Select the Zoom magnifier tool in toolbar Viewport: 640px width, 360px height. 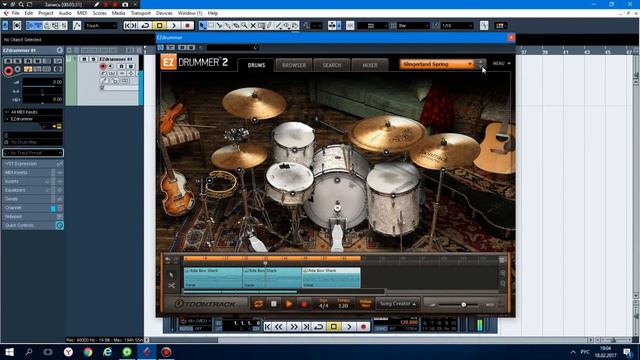tap(244, 26)
